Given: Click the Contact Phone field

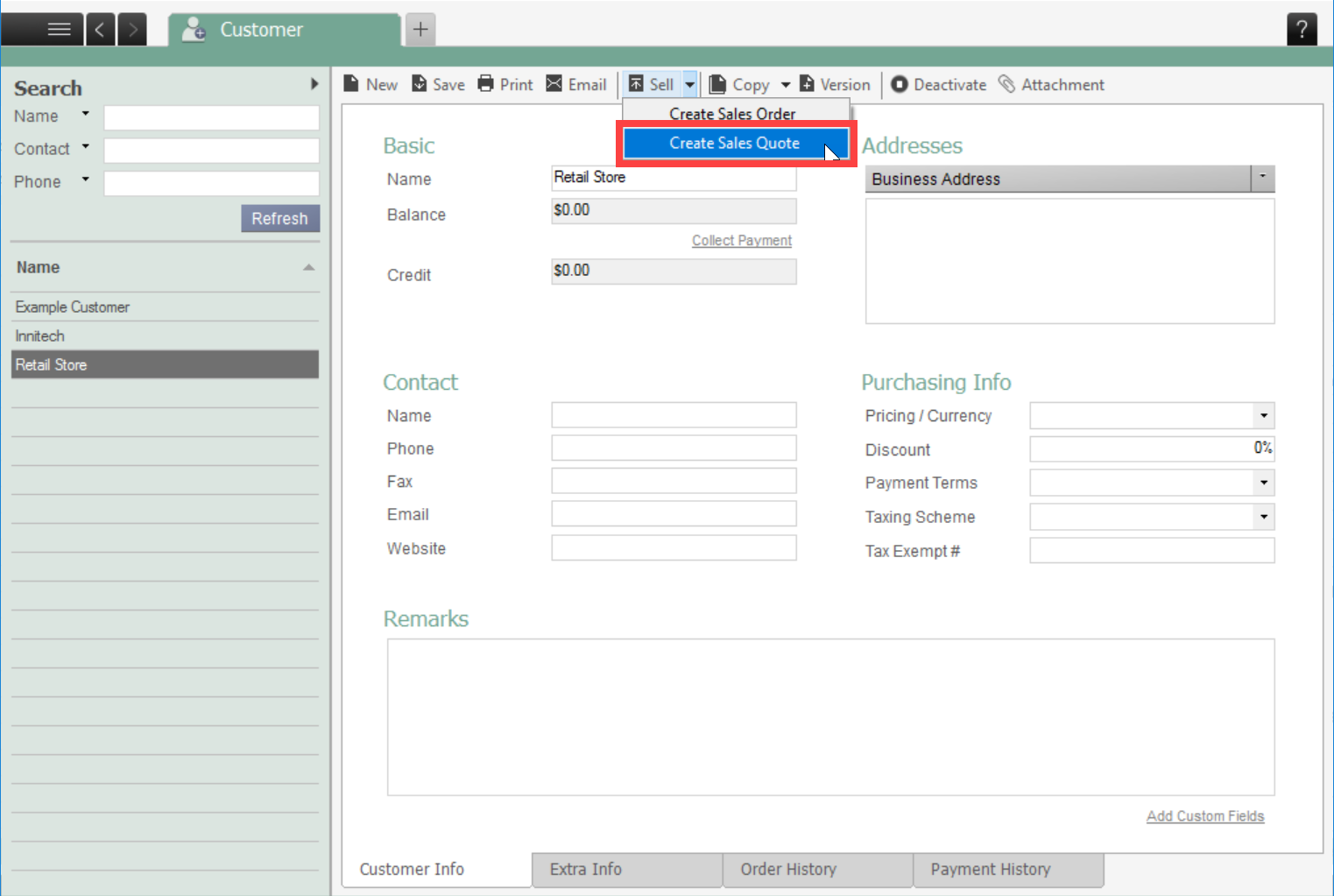Looking at the screenshot, I should [x=674, y=448].
